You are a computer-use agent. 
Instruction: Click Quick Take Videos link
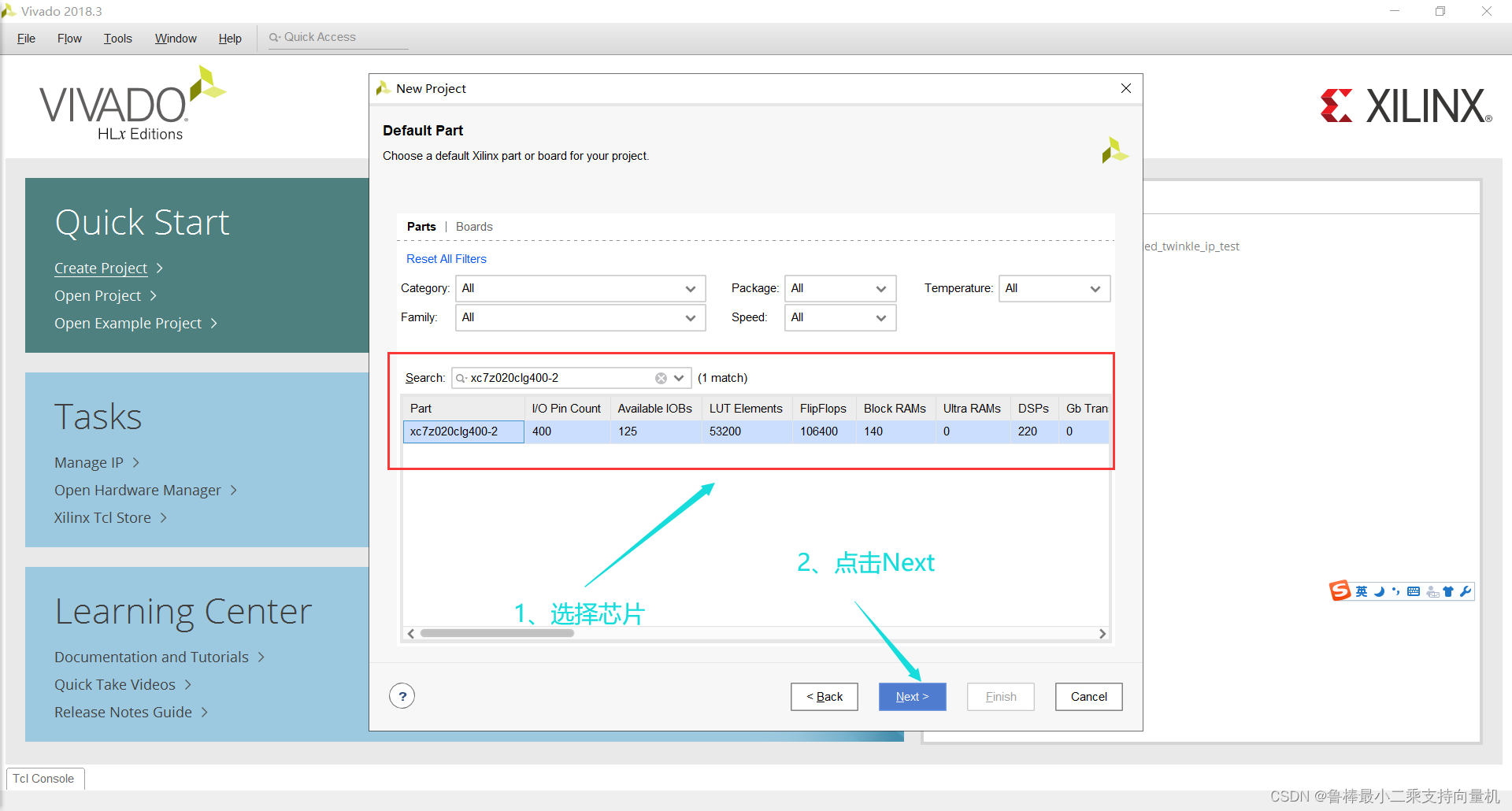(x=115, y=685)
